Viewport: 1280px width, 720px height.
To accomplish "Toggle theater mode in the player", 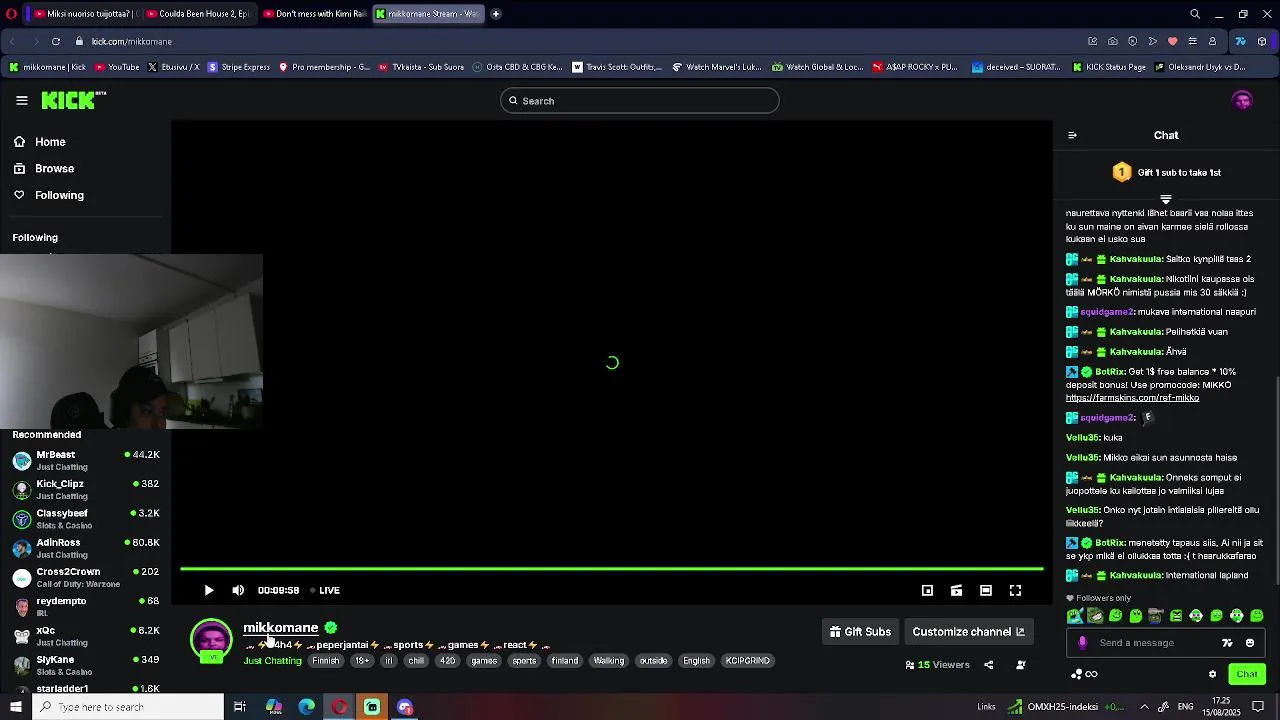I will tap(985, 590).
